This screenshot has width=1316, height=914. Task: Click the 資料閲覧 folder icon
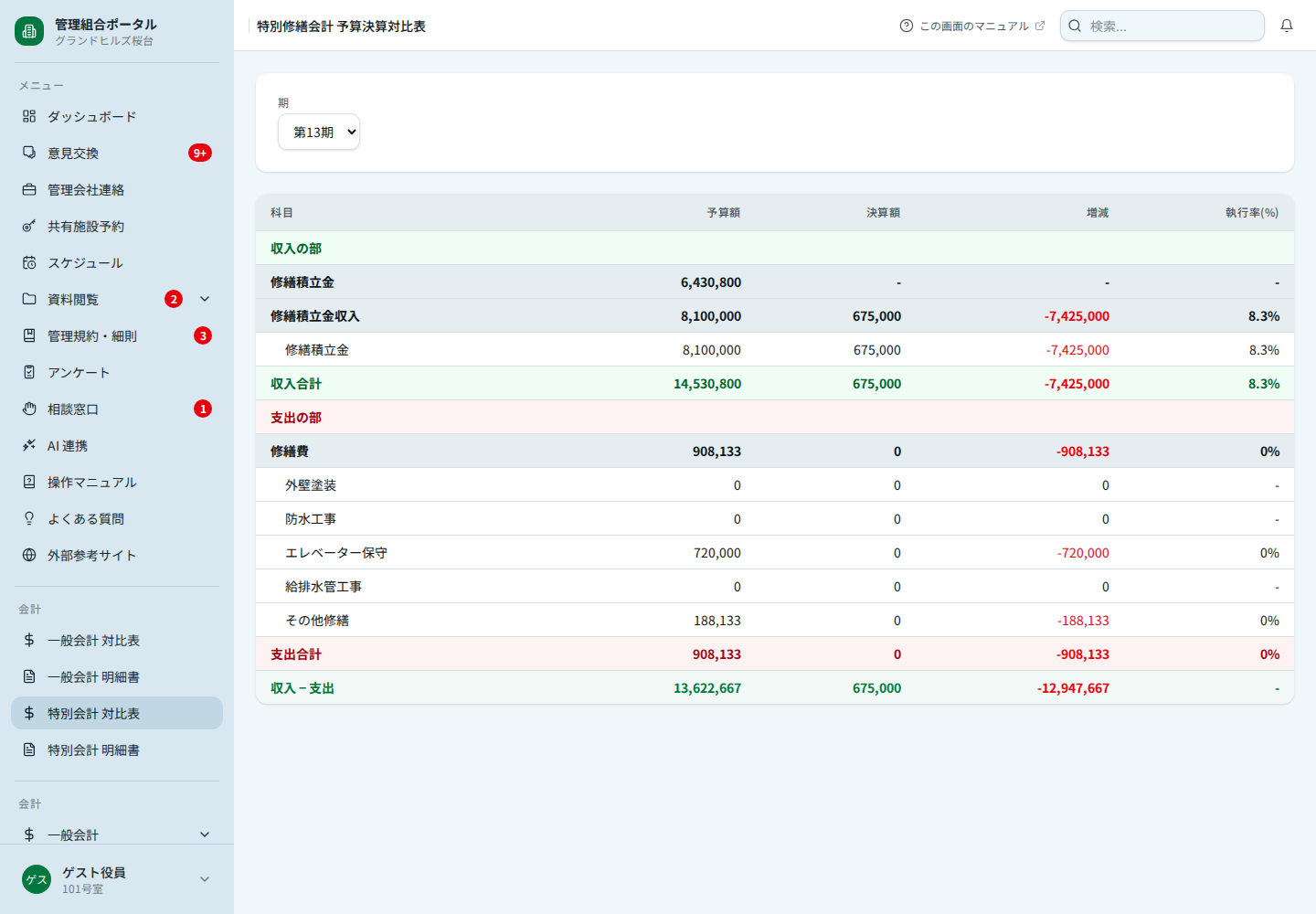click(29, 299)
